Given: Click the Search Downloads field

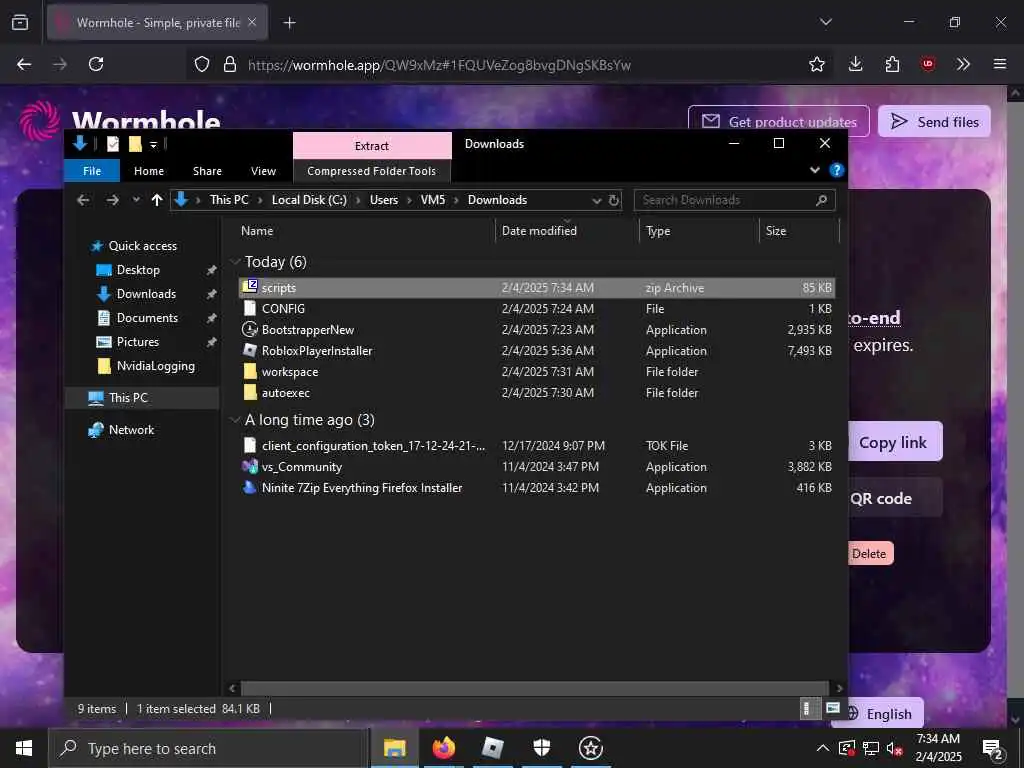Looking at the screenshot, I should [734, 200].
